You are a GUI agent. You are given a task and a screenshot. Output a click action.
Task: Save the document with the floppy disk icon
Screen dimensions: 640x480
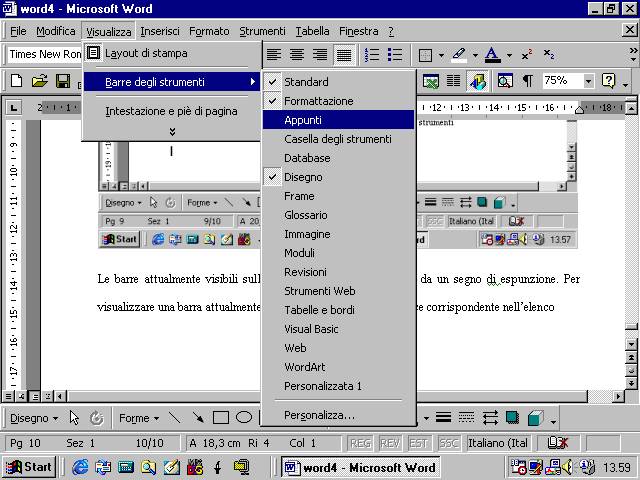[63, 81]
